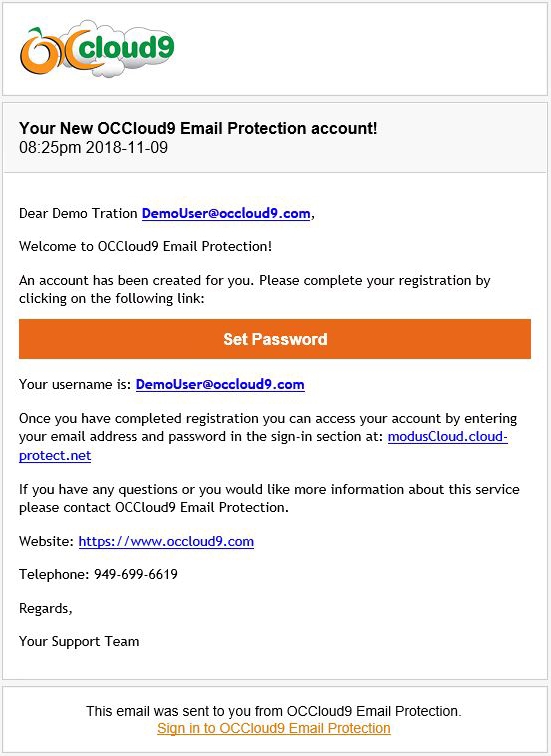Click the bold email subject heading
The height and width of the screenshot is (756, 551).
click(x=198, y=128)
